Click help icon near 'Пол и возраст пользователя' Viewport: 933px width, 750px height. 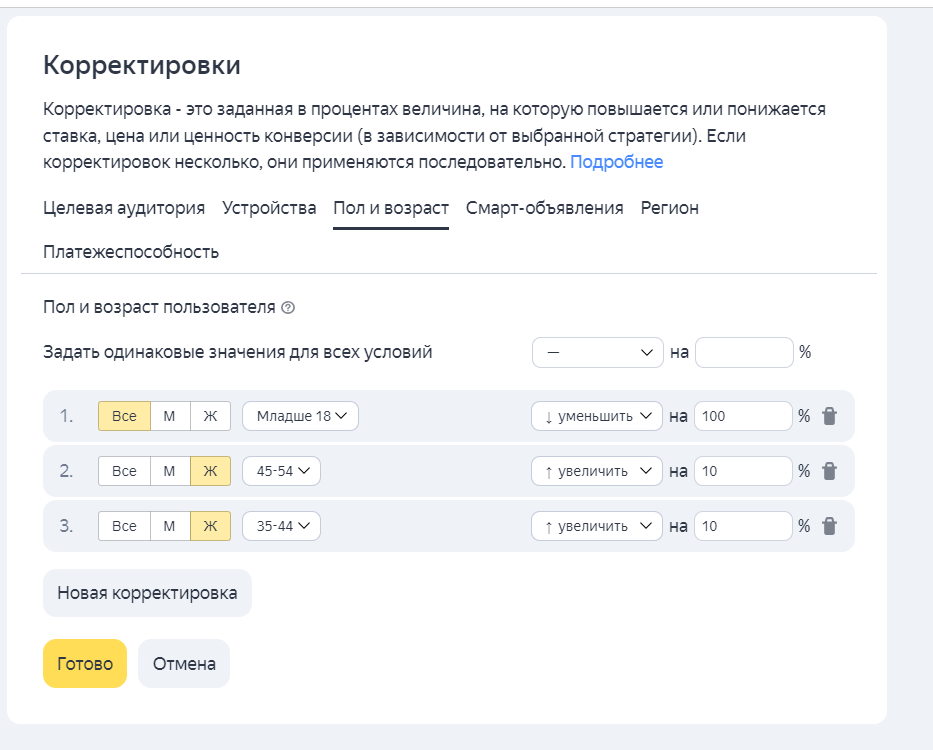point(288,308)
